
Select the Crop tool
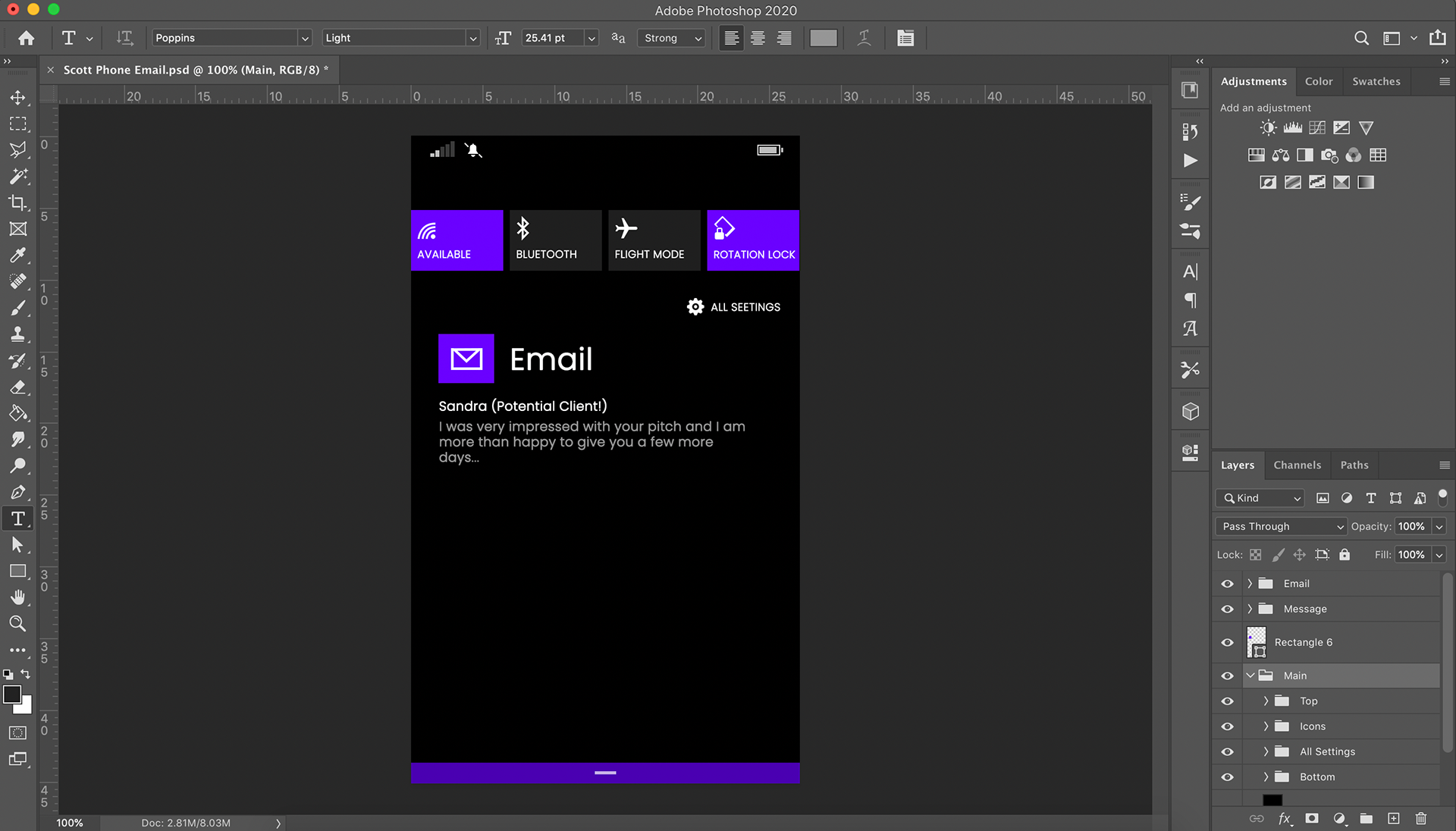click(x=17, y=202)
